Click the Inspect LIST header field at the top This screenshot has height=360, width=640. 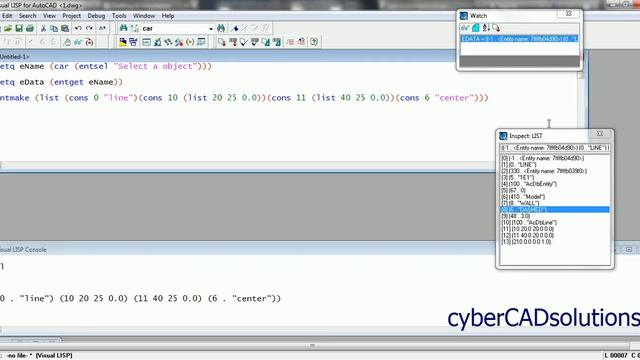555,148
